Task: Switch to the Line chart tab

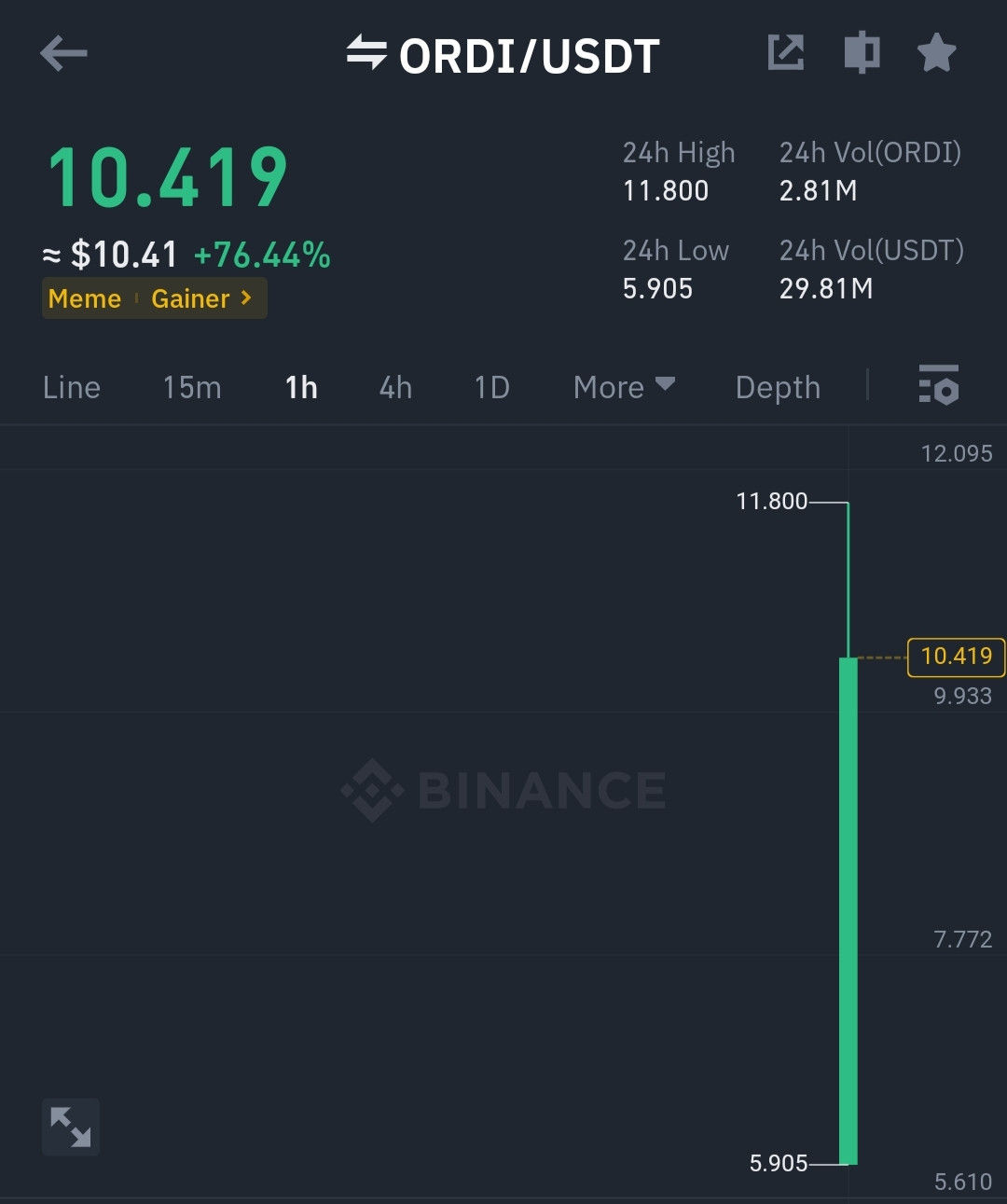Action: pos(72,387)
